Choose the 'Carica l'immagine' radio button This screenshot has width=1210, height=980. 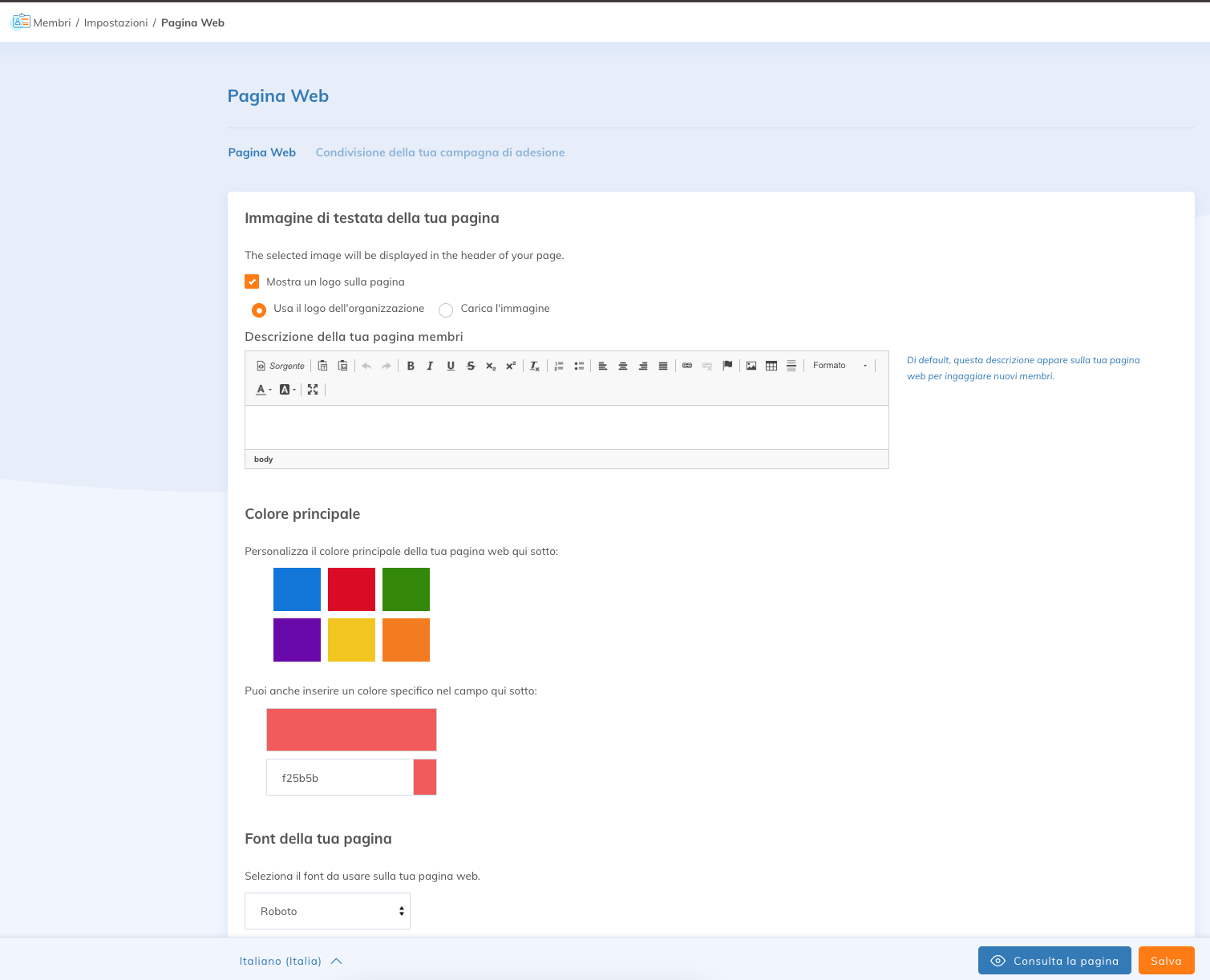click(446, 310)
